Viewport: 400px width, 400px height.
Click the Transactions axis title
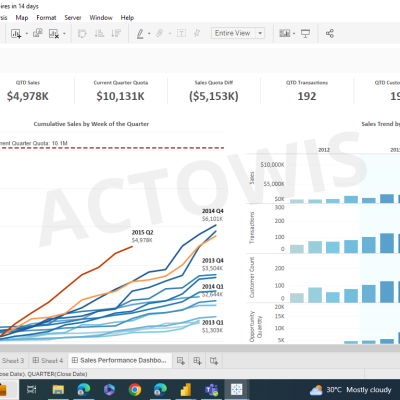252,228
